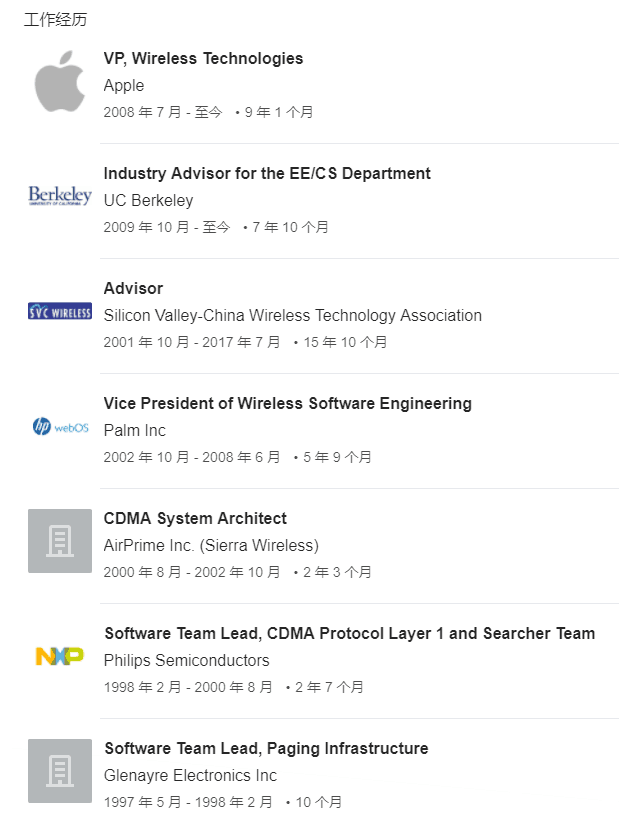The height and width of the screenshot is (827, 619).
Task: Click the SVC Wireless logo
Action: [x=60, y=311]
